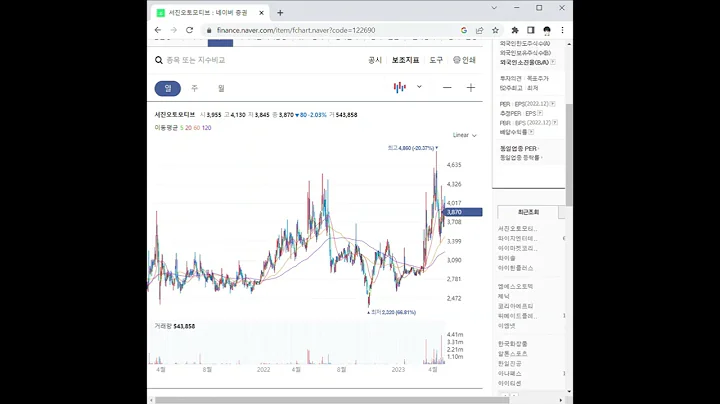Click the Google icon in address bar
The image size is (720, 404).
[x=464, y=30]
